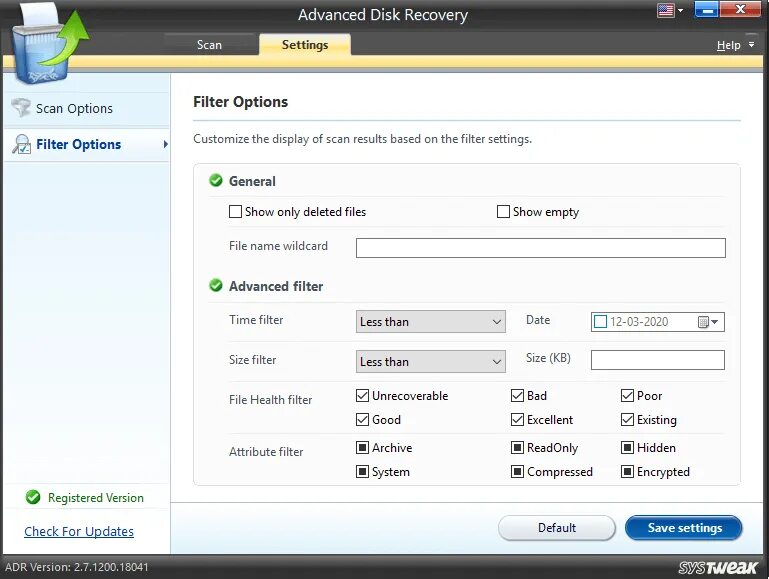The height and width of the screenshot is (579, 769).
Task: Open the Size filter dropdown
Action: point(431,361)
